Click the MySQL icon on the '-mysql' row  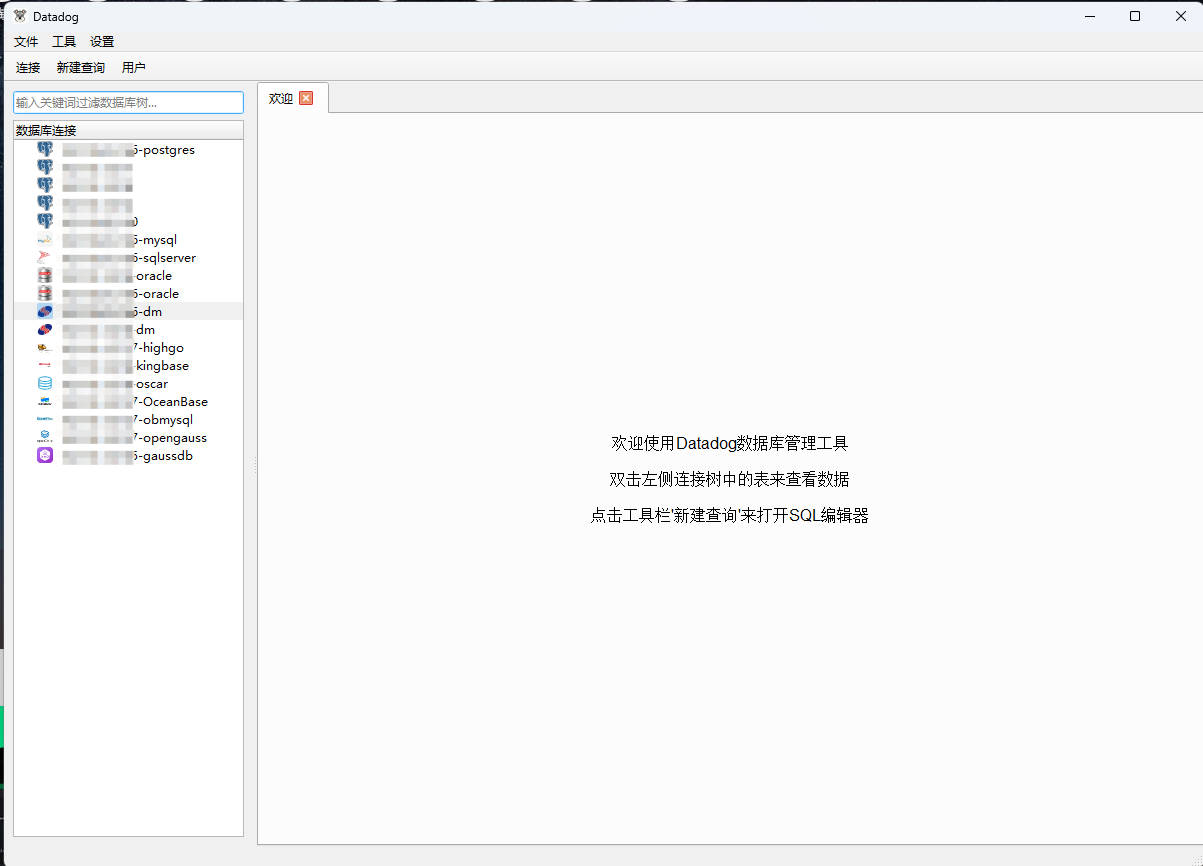45,239
